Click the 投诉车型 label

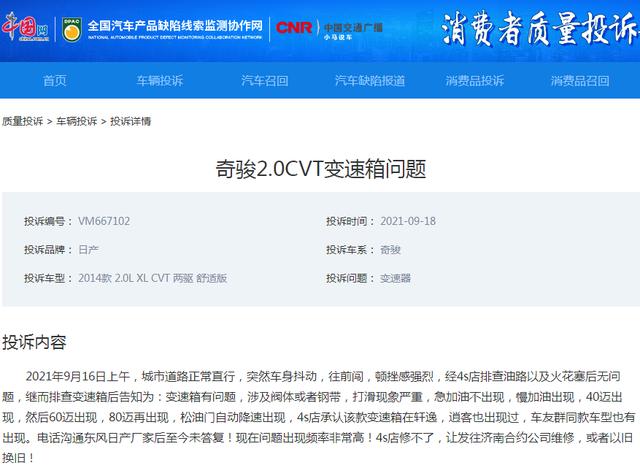48,278
